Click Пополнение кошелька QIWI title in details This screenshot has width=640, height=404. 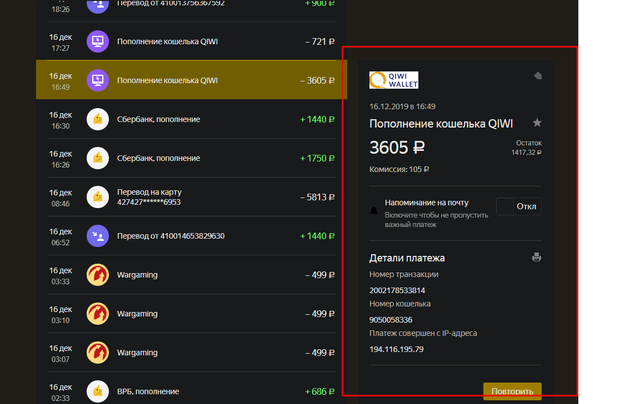441,124
